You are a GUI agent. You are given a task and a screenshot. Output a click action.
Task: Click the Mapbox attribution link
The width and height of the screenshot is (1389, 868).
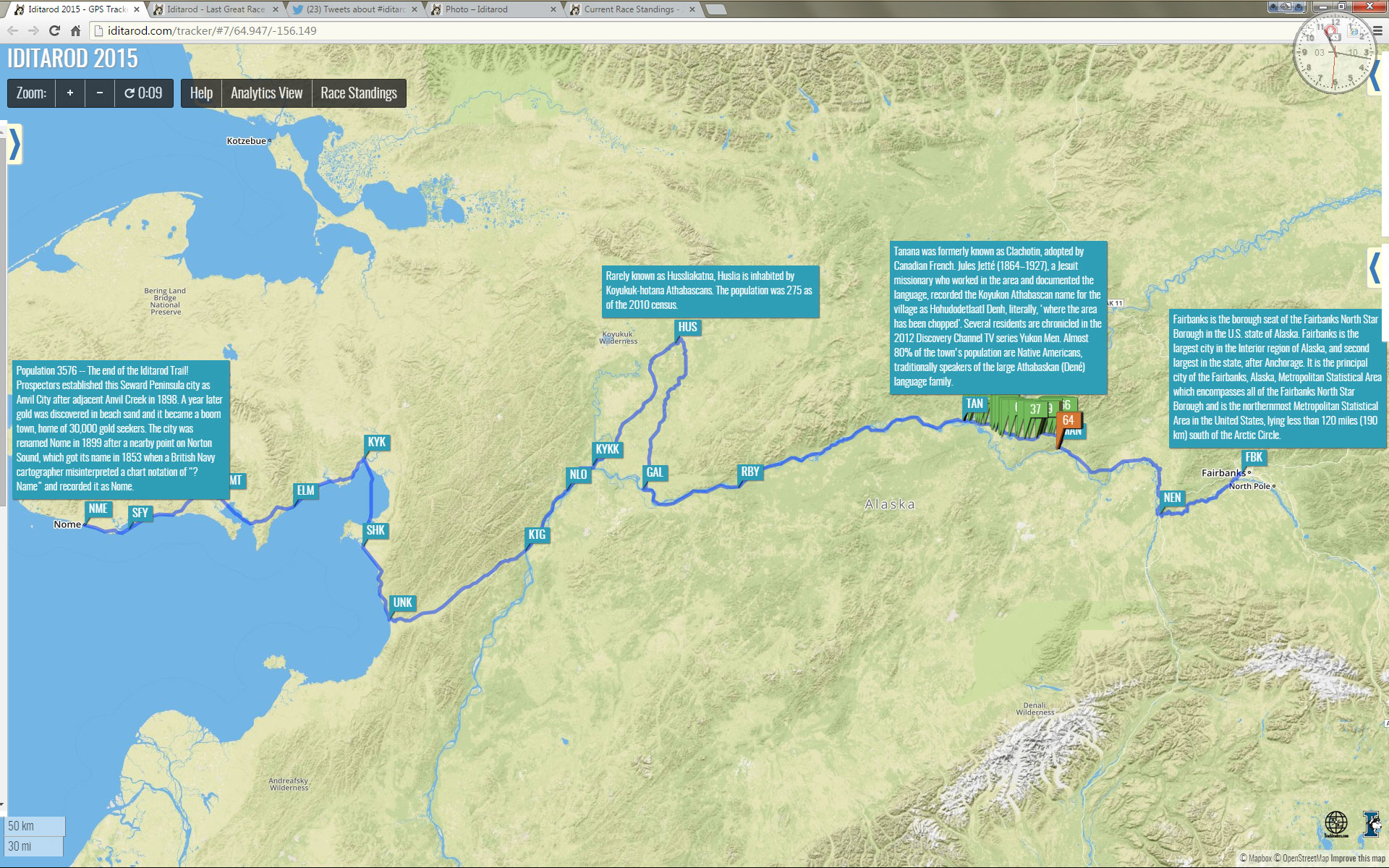click(x=1256, y=859)
